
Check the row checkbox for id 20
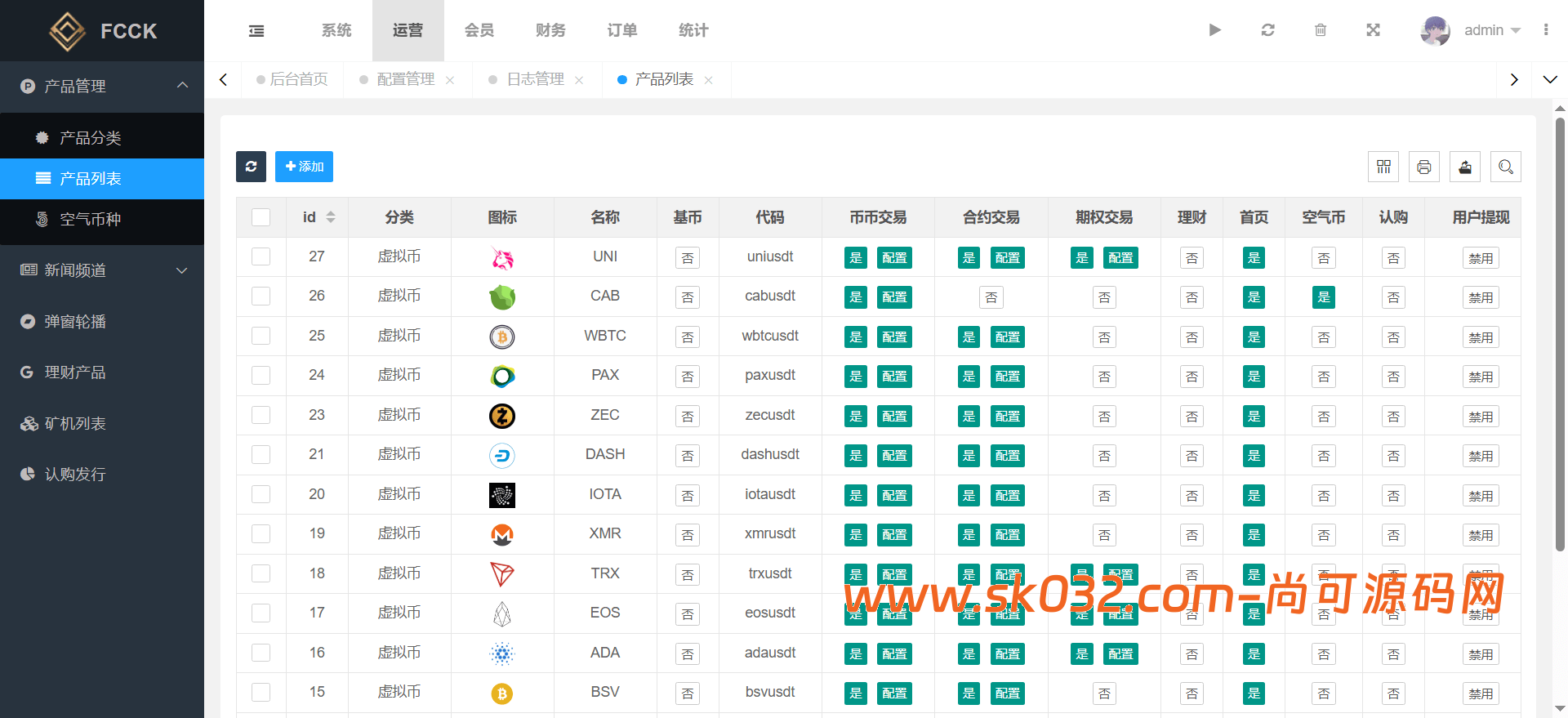(261, 494)
